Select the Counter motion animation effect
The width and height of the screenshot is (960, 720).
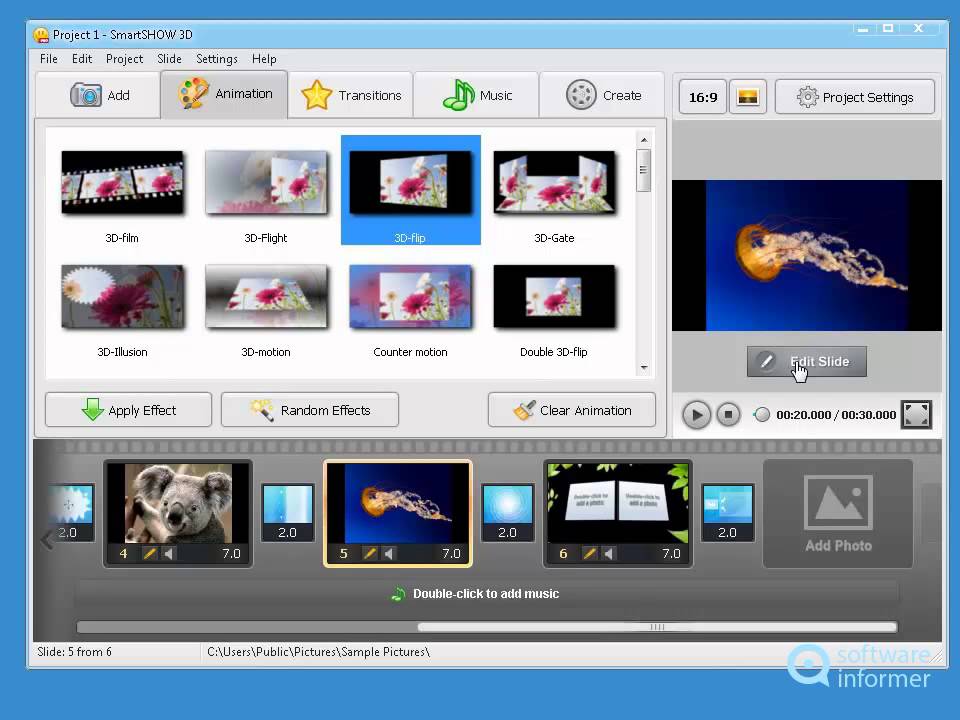click(x=410, y=306)
